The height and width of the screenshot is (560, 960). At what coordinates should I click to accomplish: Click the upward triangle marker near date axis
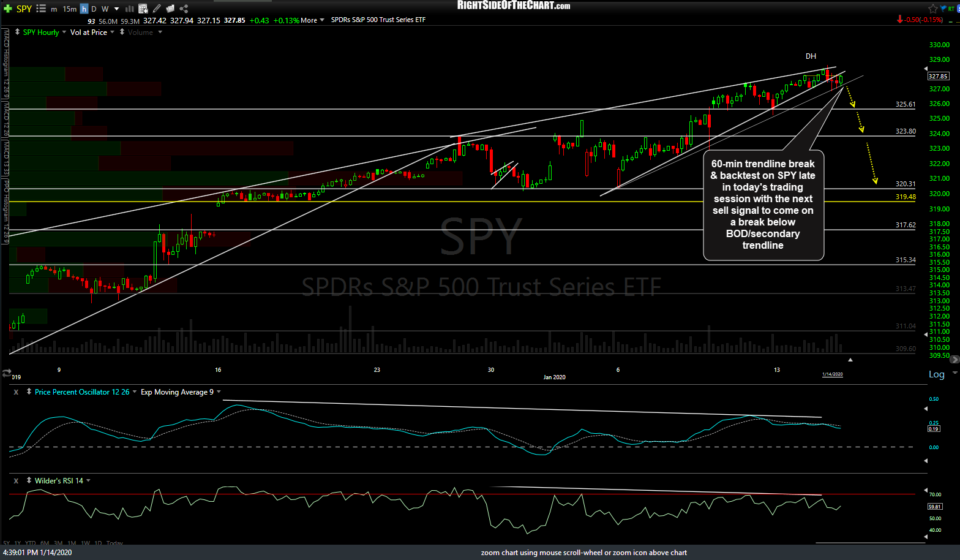tap(850, 360)
